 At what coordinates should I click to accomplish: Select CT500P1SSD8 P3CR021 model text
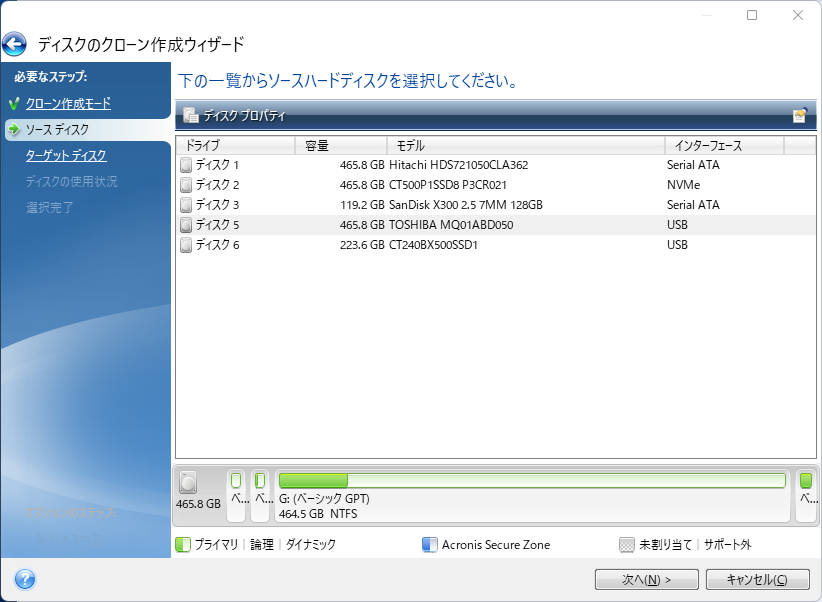tap(448, 185)
